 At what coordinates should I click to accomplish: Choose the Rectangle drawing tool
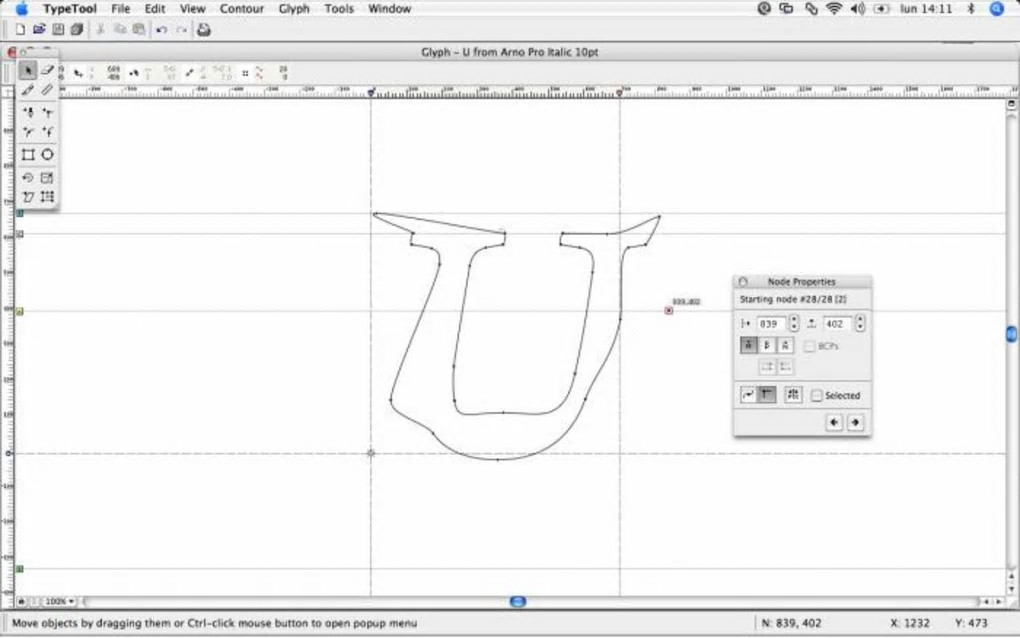[x=28, y=155]
